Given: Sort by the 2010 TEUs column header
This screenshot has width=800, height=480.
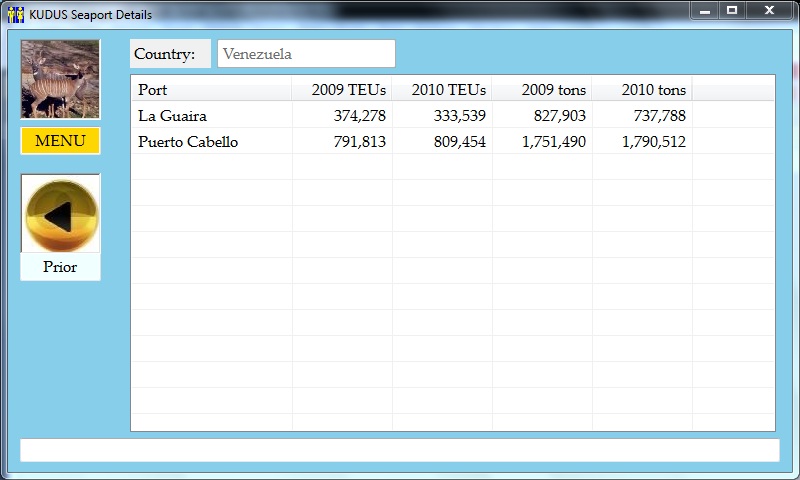Looking at the screenshot, I should 442,89.
